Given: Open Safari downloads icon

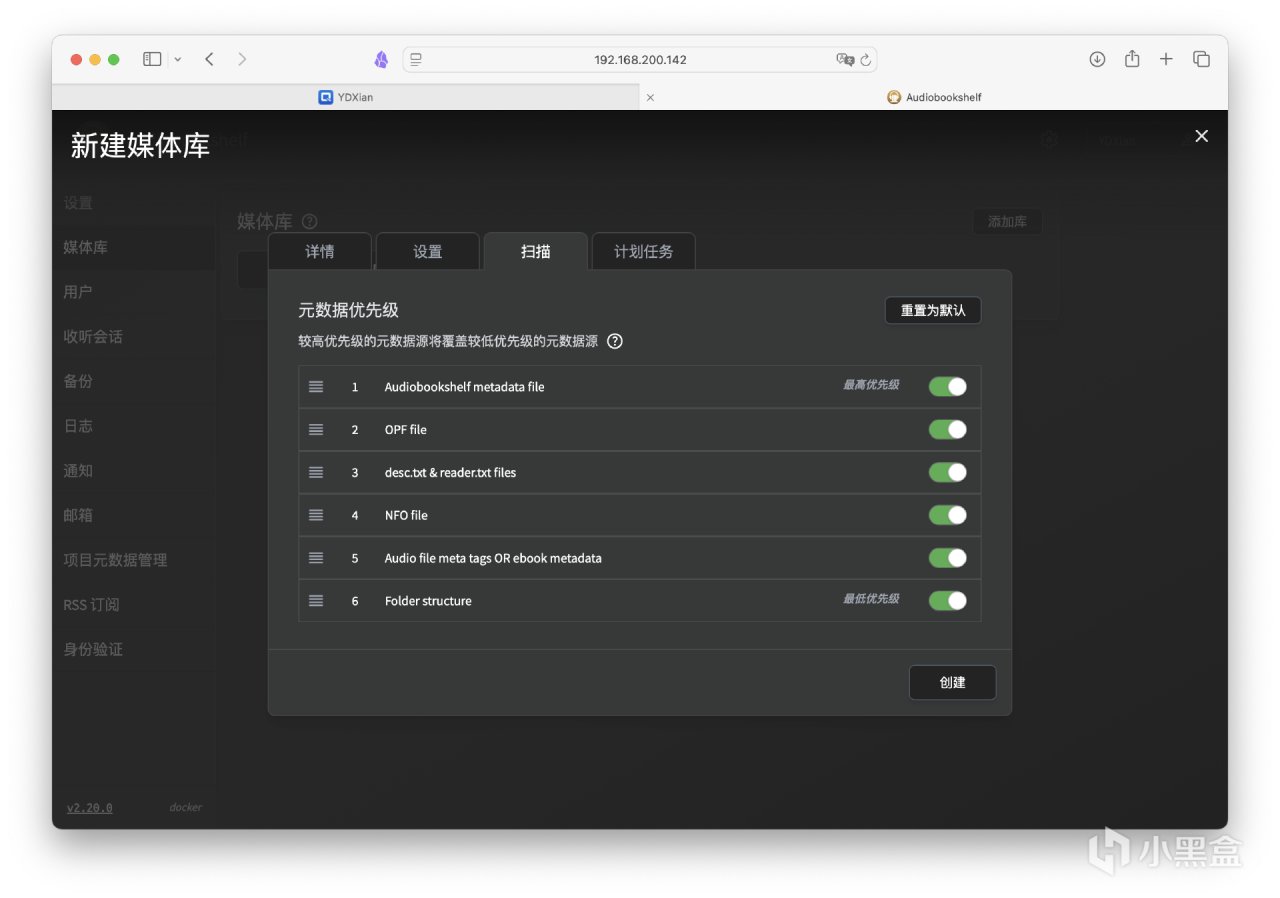Looking at the screenshot, I should point(1097,59).
